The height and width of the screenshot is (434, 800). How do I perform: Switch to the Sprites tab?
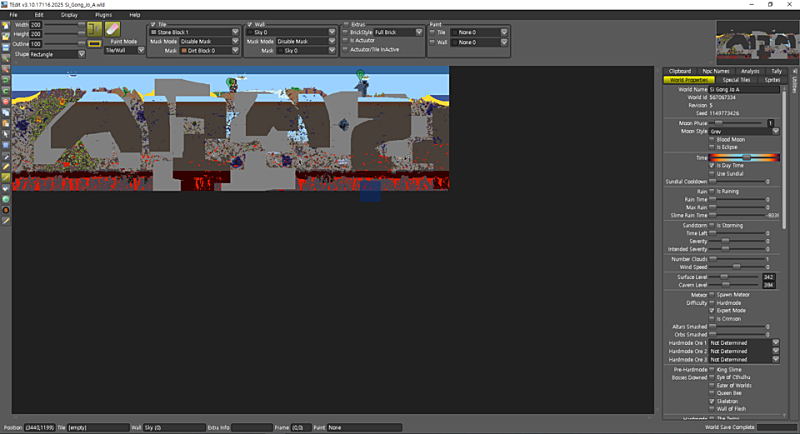772,80
